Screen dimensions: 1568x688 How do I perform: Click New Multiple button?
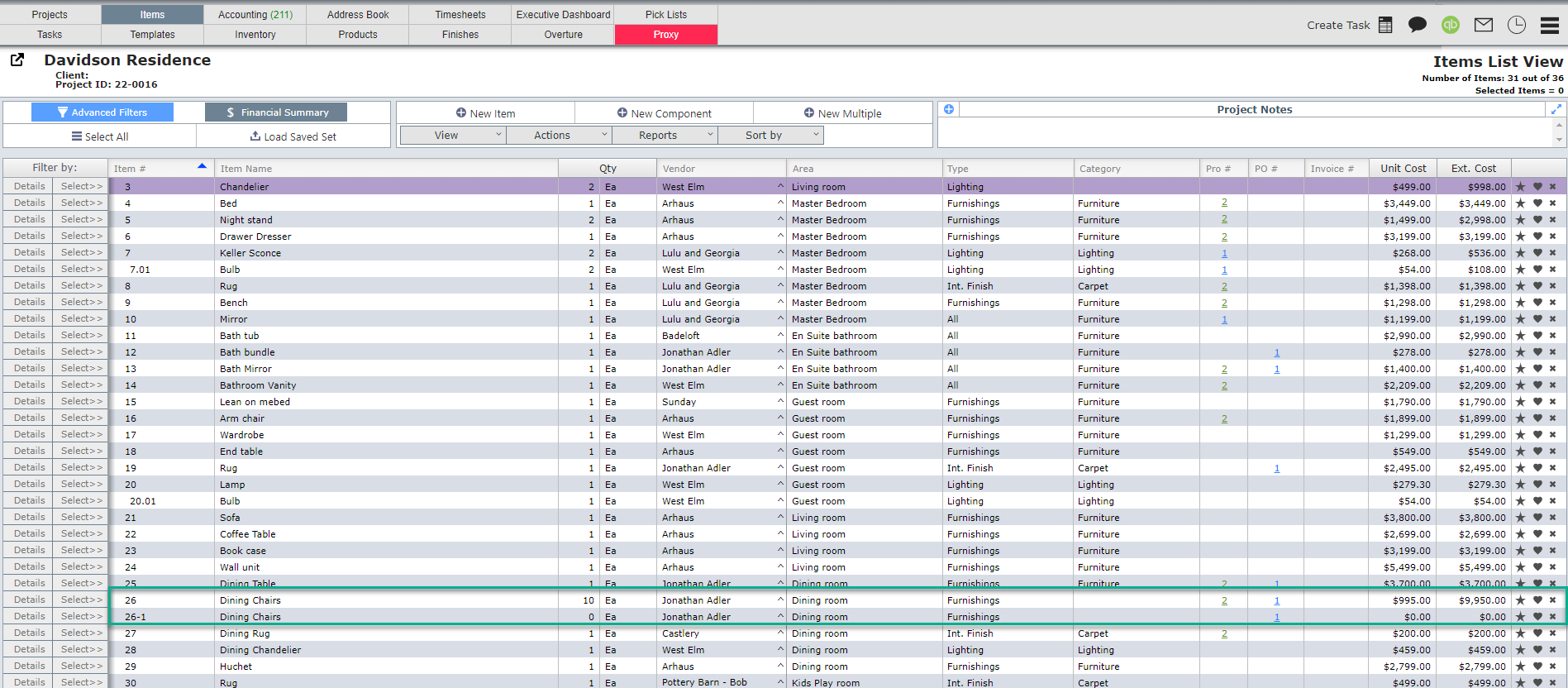pyautogui.click(x=842, y=113)
